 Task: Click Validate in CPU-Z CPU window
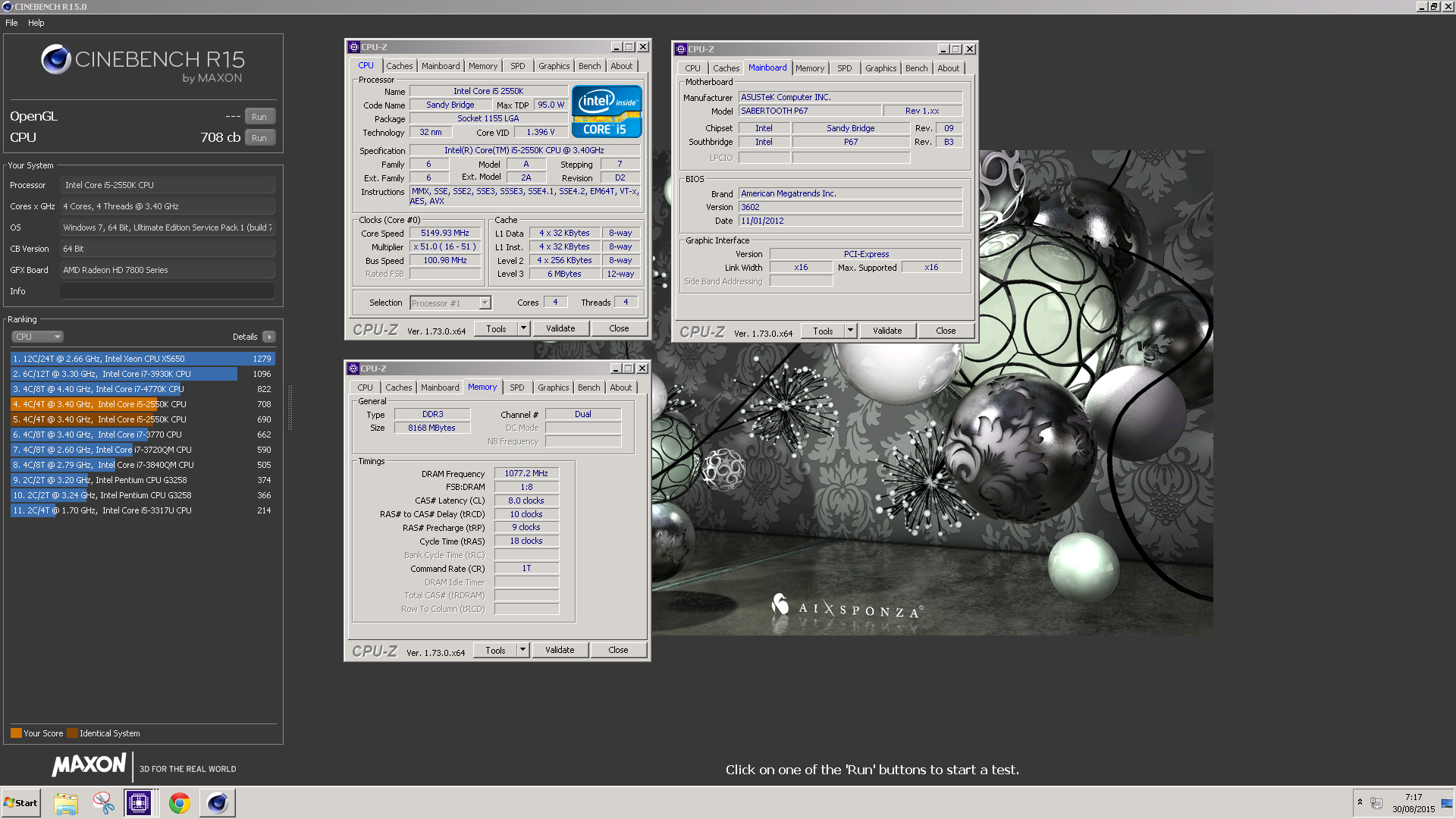point(560,328)
